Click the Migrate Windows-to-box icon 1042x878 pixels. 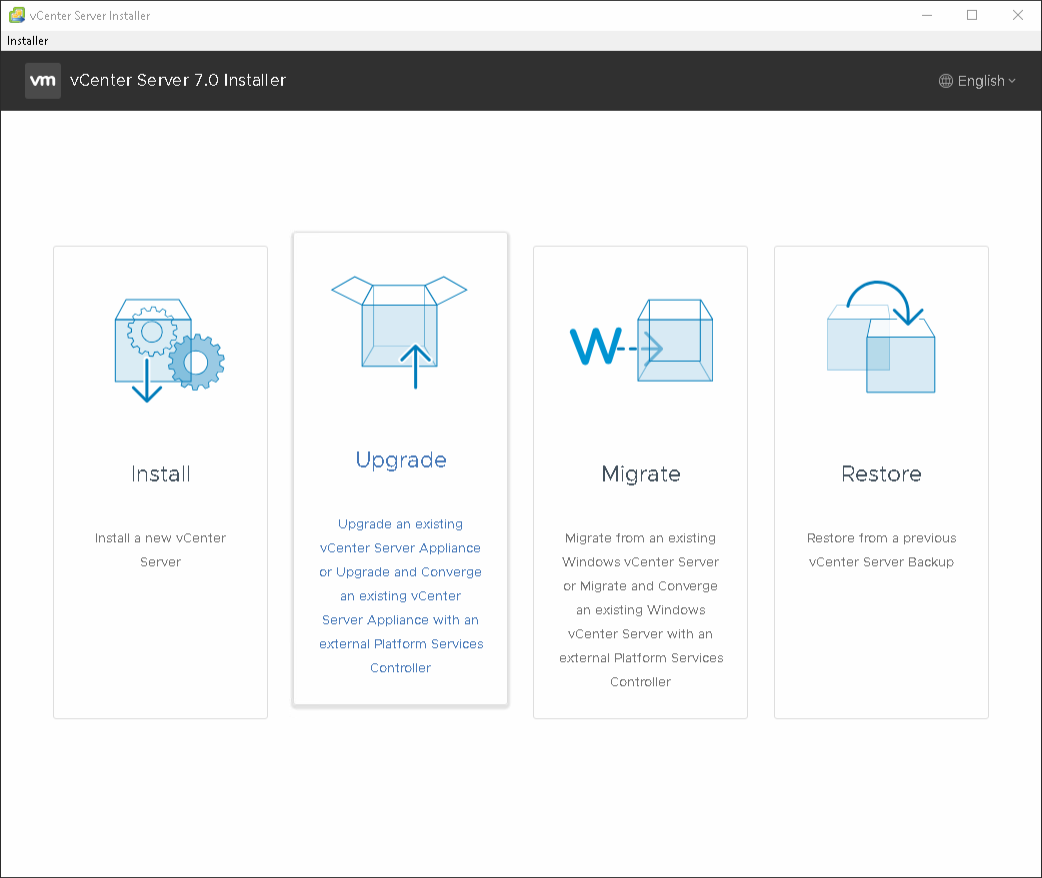641,341
